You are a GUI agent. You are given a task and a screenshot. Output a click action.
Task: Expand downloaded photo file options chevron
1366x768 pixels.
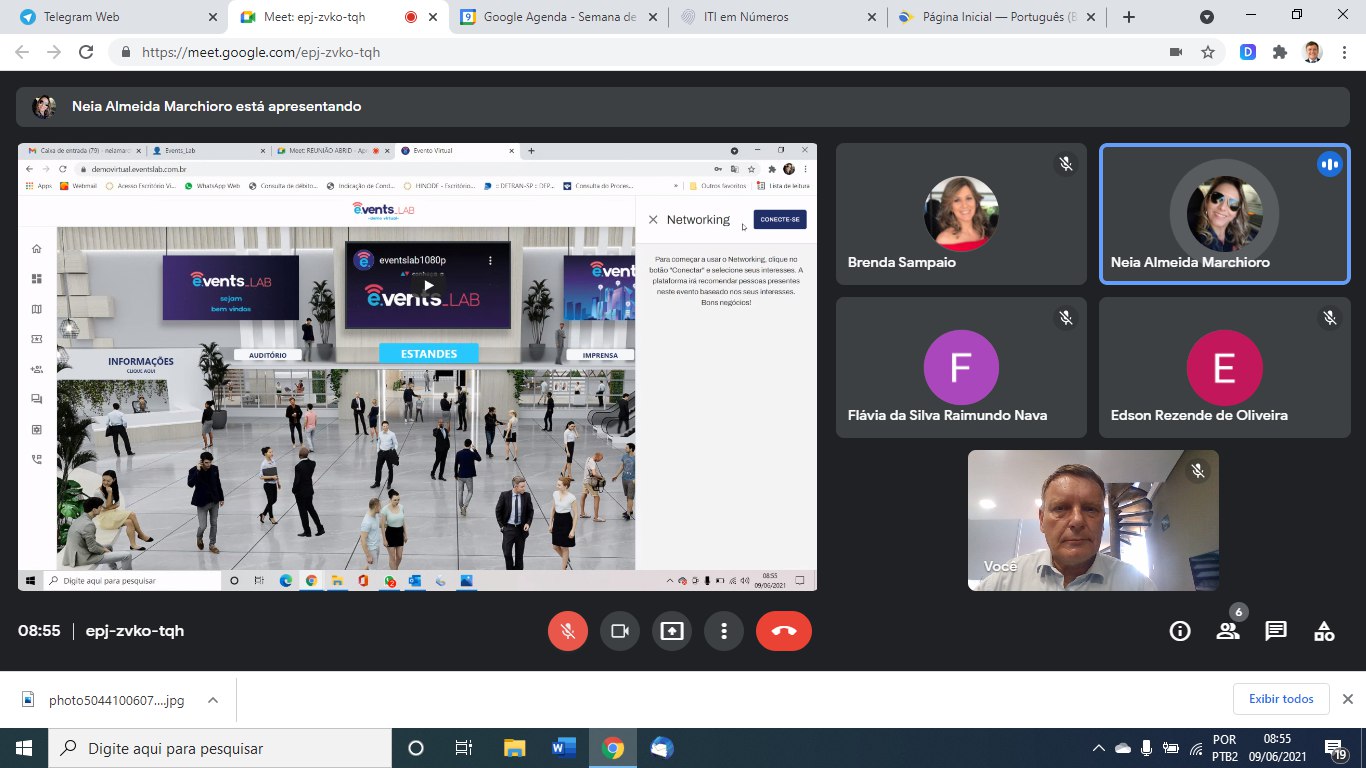coord(213,700)
